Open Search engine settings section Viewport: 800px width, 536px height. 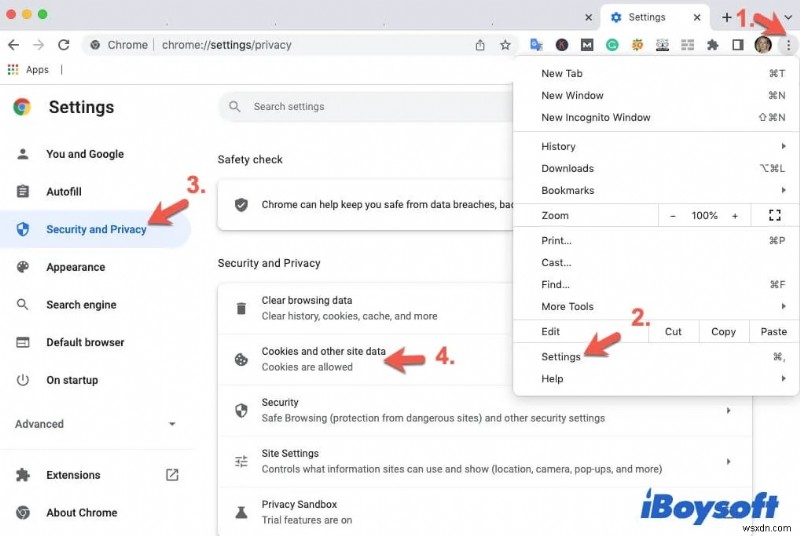[81, 305]
